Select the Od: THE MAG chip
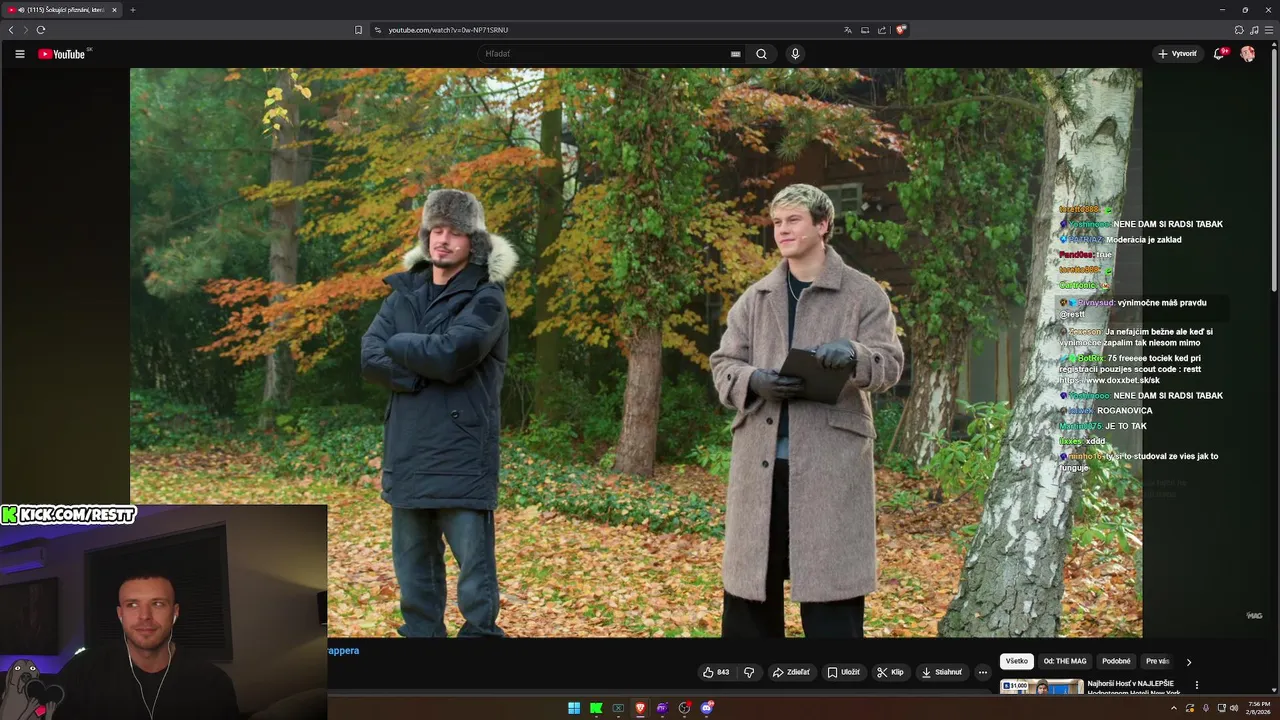1280x720 pixels. click(x=1065, y=661)
